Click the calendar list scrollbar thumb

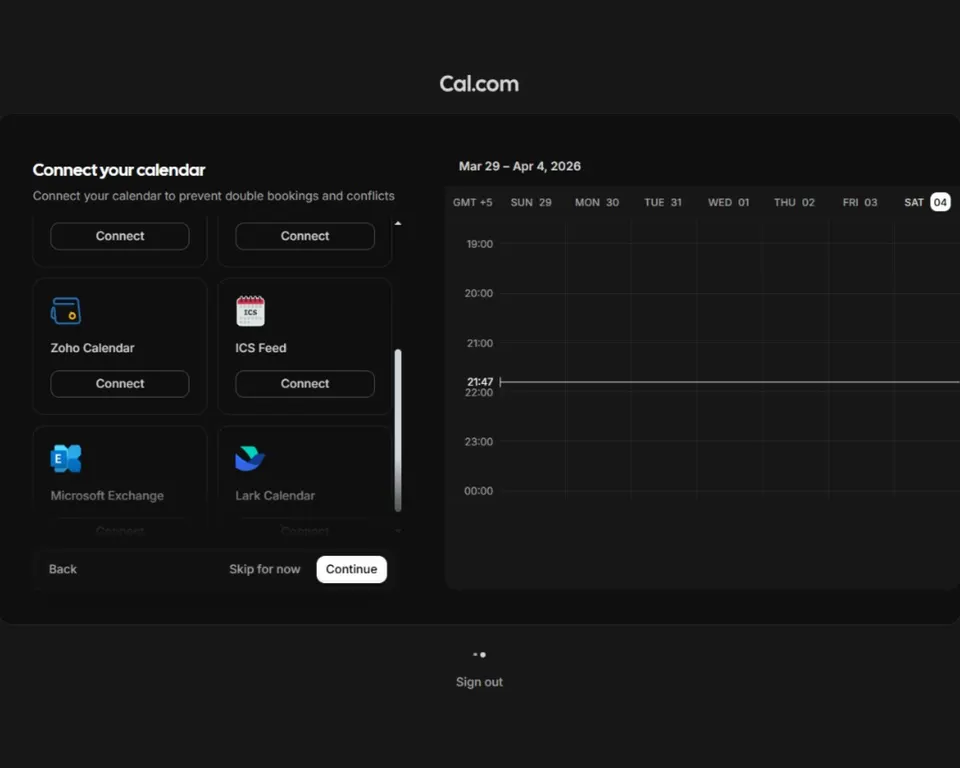[x=398, y=430]
